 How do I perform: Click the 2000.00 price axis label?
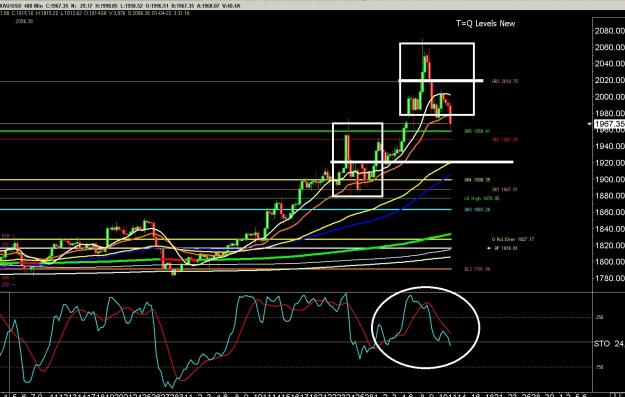point(609,97)
